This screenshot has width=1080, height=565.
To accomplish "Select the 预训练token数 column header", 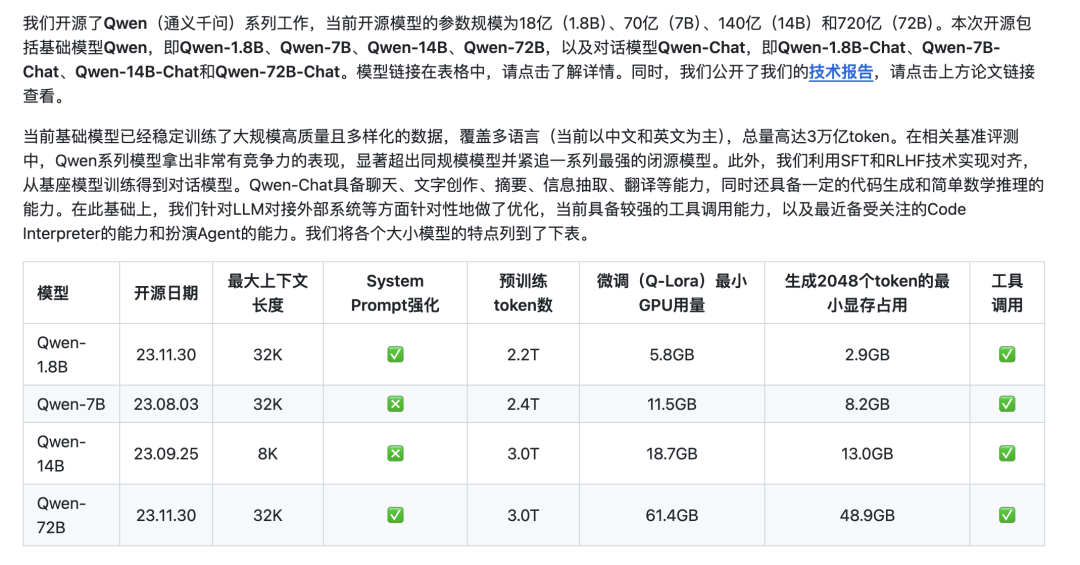I will point(523,294).
